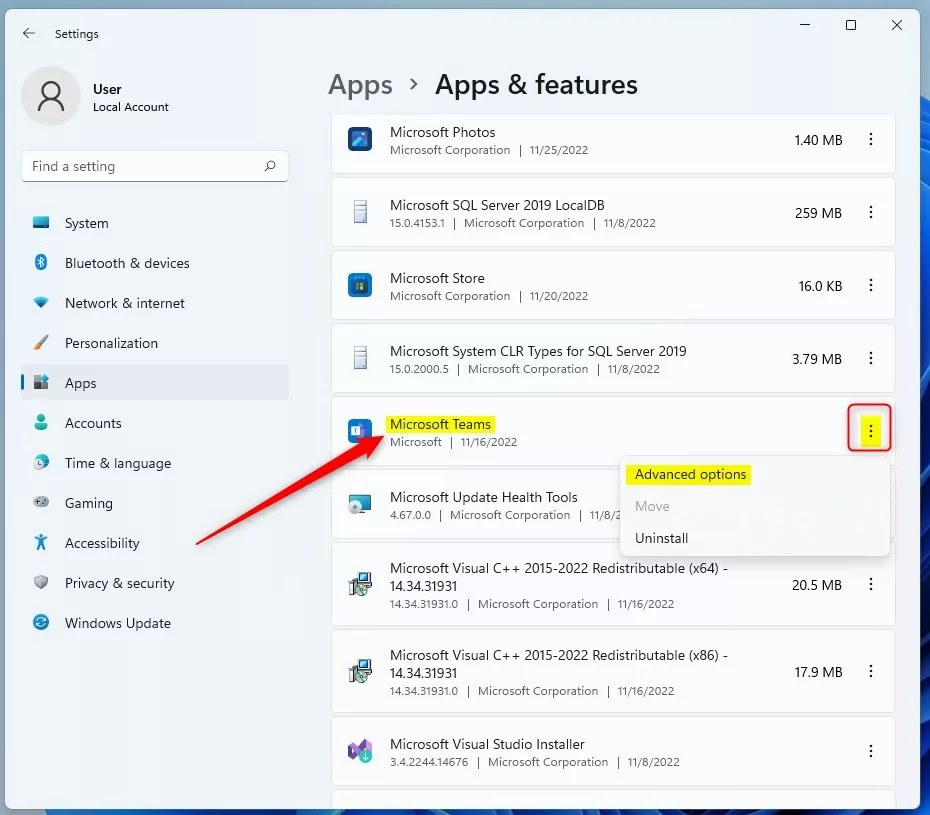Screen dimensions: 930x815
Task: Click the back arrow in Settings title bar
Action: click(29, 33)
